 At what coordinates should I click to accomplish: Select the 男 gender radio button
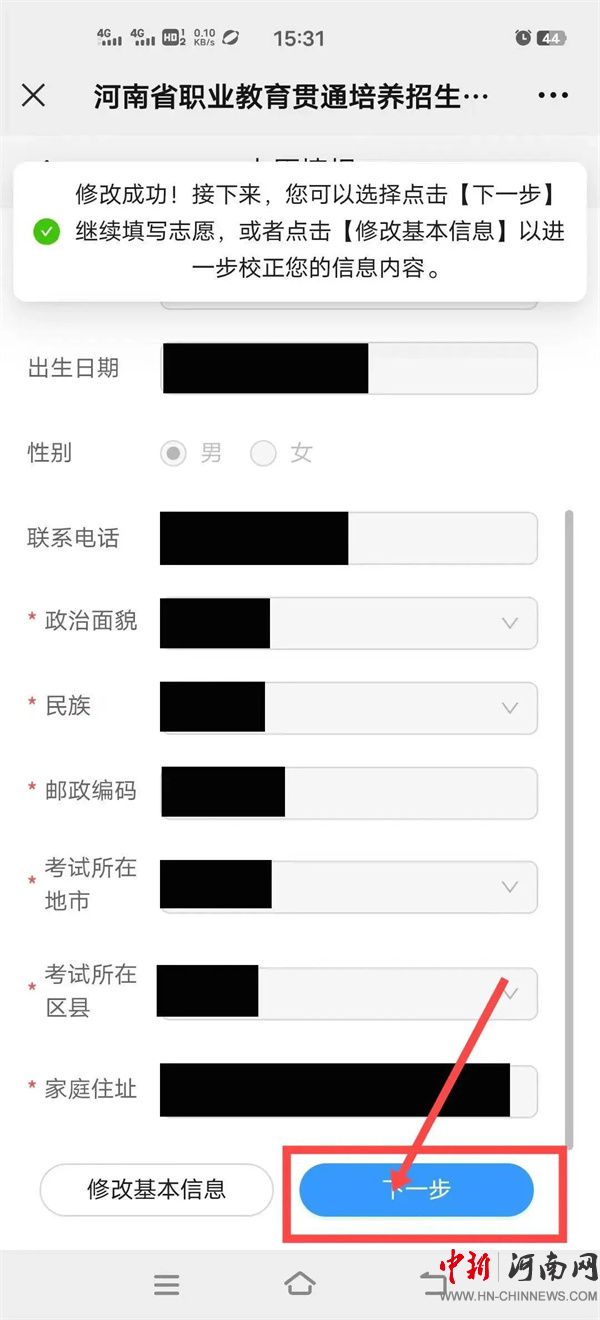tap(175, 453)
